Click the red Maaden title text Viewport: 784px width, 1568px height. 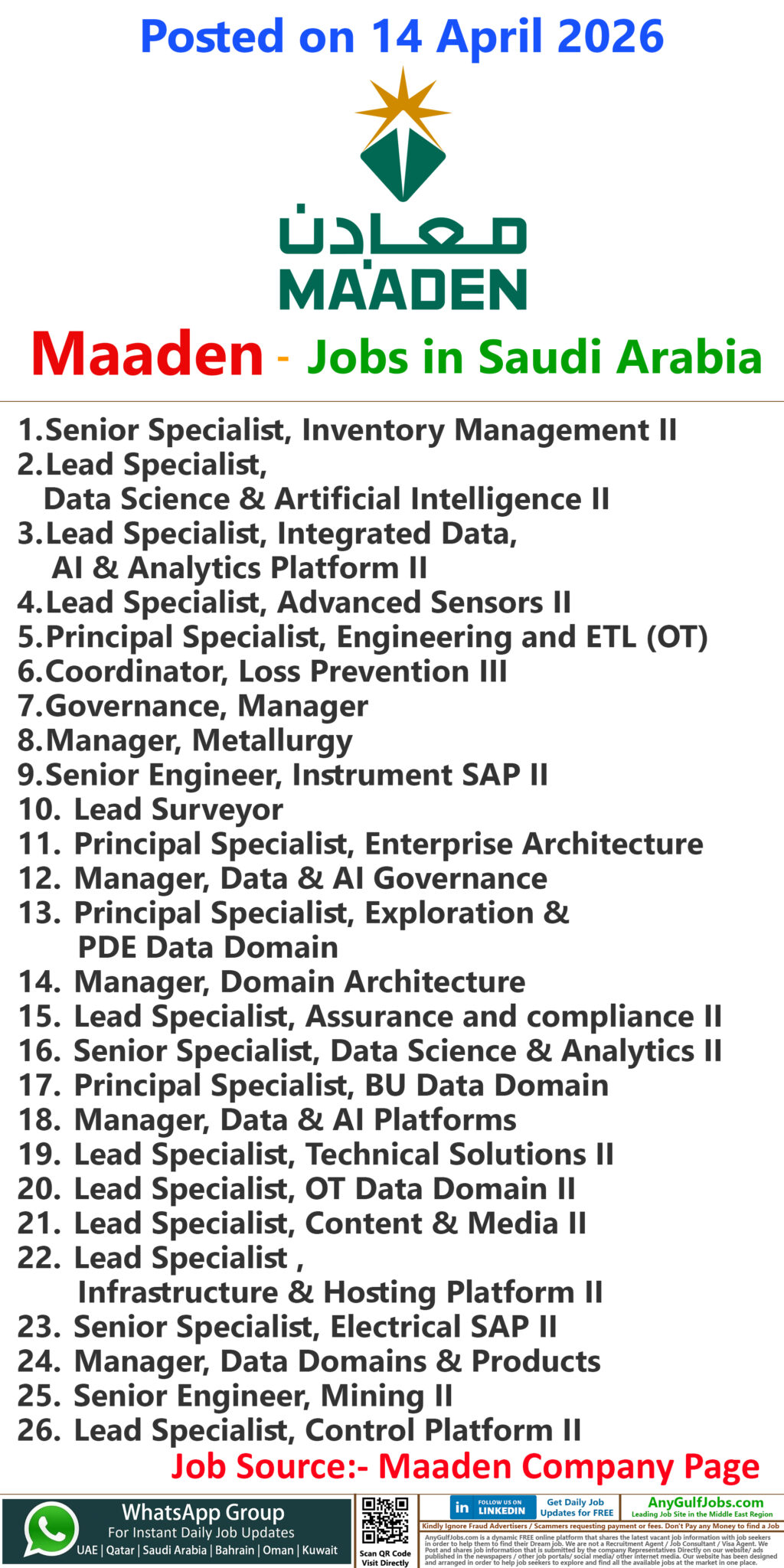[x=147, y=354]
